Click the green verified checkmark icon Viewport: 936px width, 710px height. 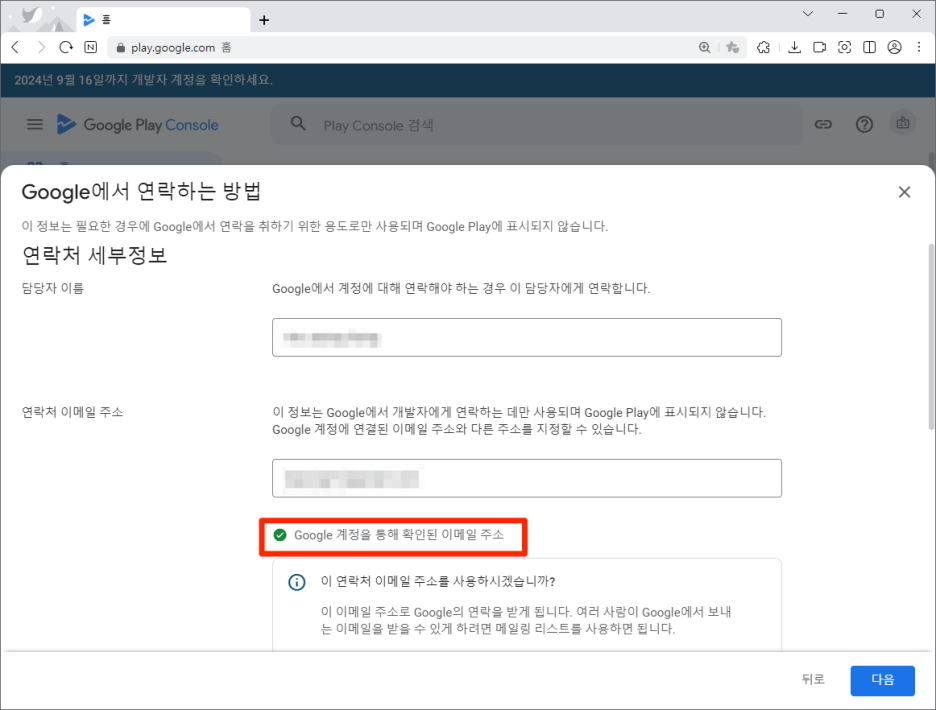[280, 535]
